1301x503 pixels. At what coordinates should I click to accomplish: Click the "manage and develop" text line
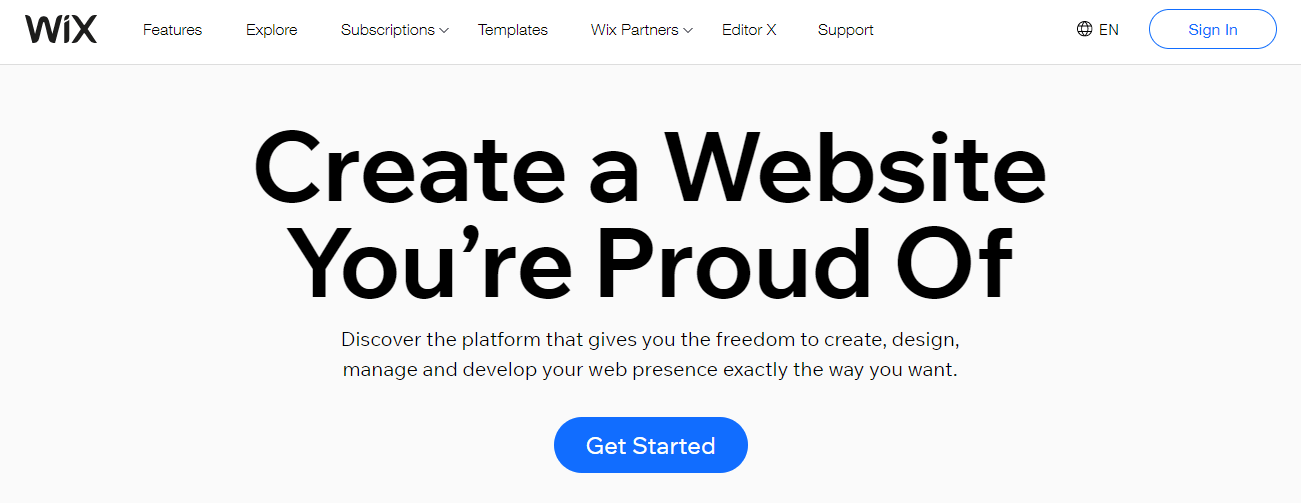coord(650,370)
